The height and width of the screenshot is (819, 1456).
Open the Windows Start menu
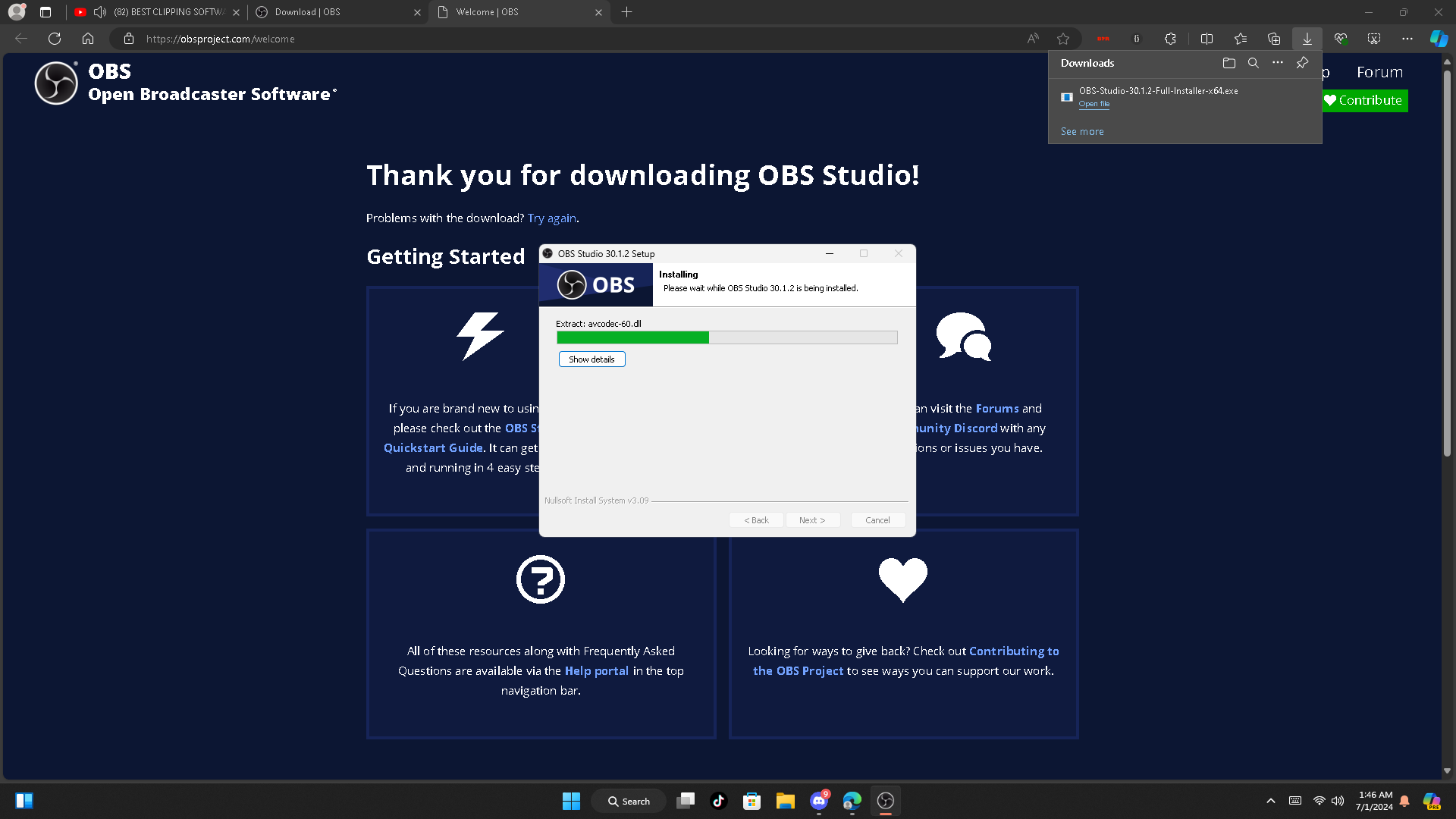[x=571, y=801]
